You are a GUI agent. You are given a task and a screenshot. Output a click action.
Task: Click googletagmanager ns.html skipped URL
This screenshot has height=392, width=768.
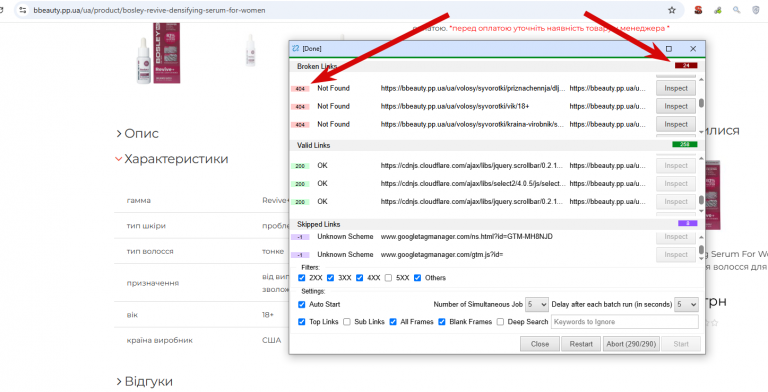[x=466, y=237]
